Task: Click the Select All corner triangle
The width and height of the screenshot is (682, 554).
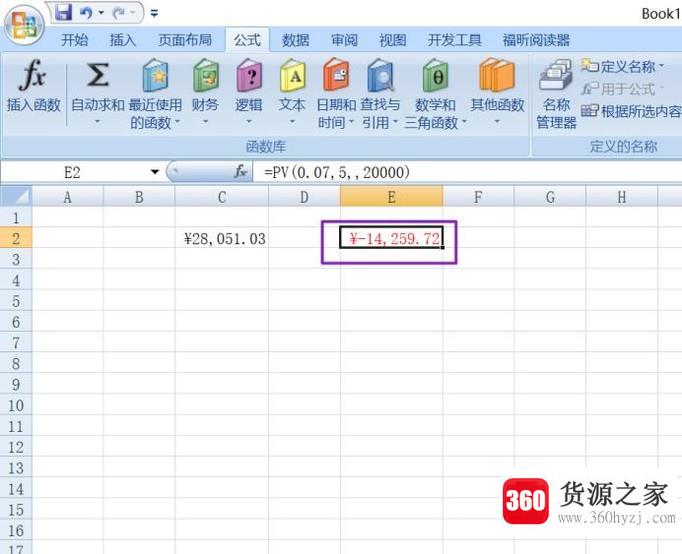Action: click(17, 197)
